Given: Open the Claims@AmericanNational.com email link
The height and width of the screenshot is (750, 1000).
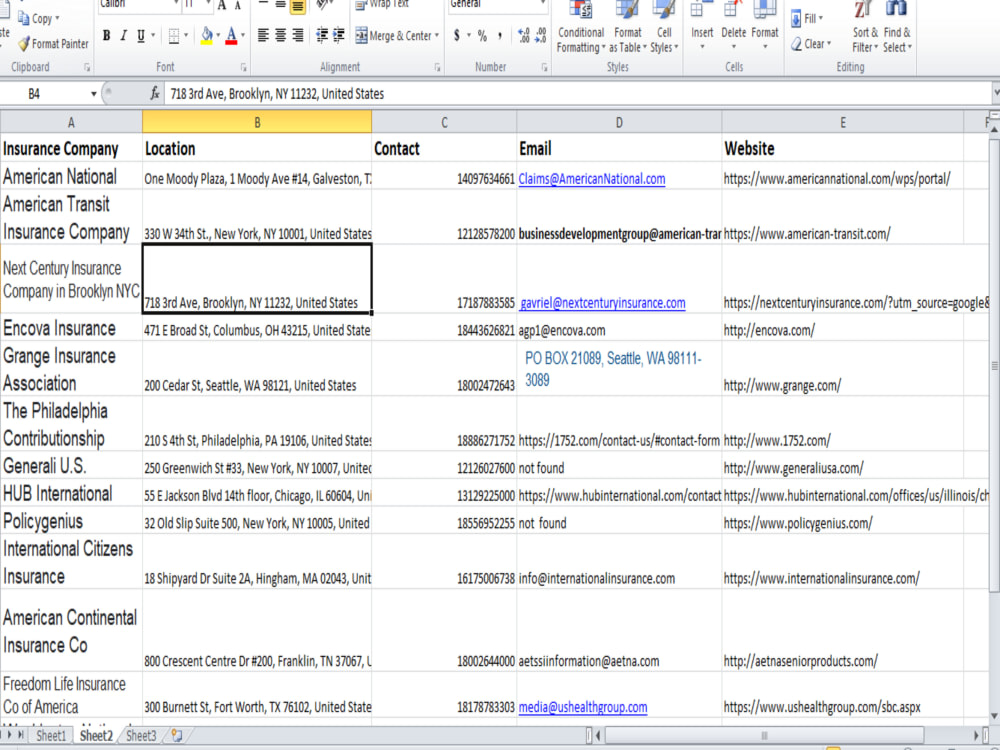Looking at the screenshot, I should pyautogui.click(x=592, y=179).
